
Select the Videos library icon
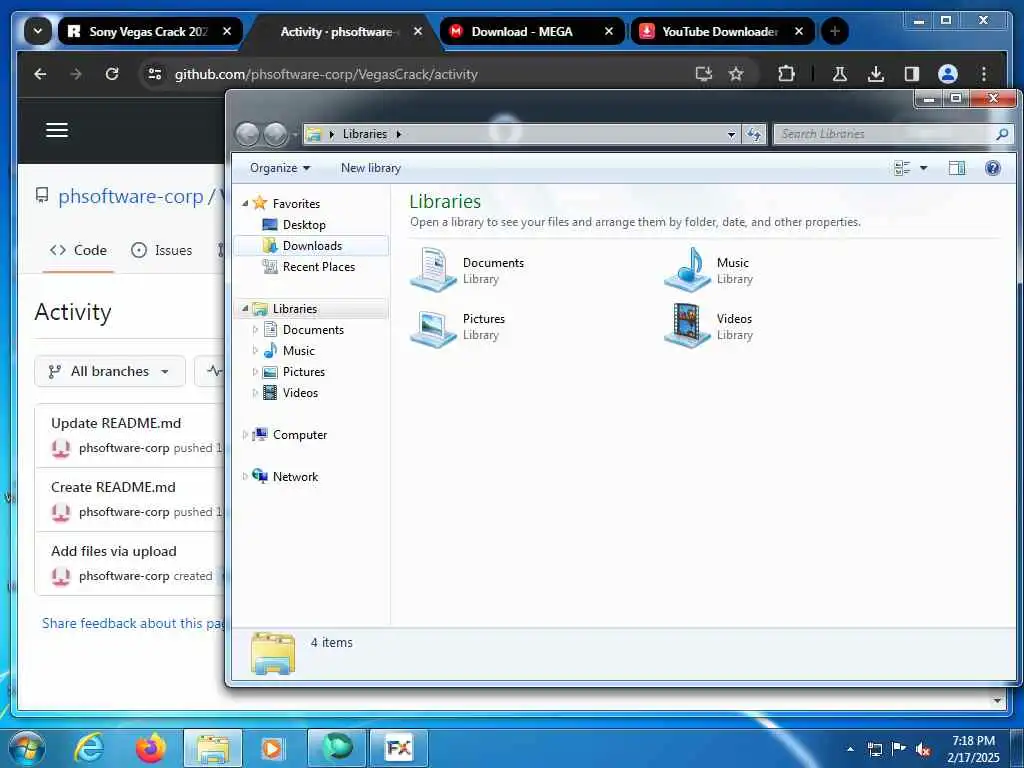tap(687, 325)
